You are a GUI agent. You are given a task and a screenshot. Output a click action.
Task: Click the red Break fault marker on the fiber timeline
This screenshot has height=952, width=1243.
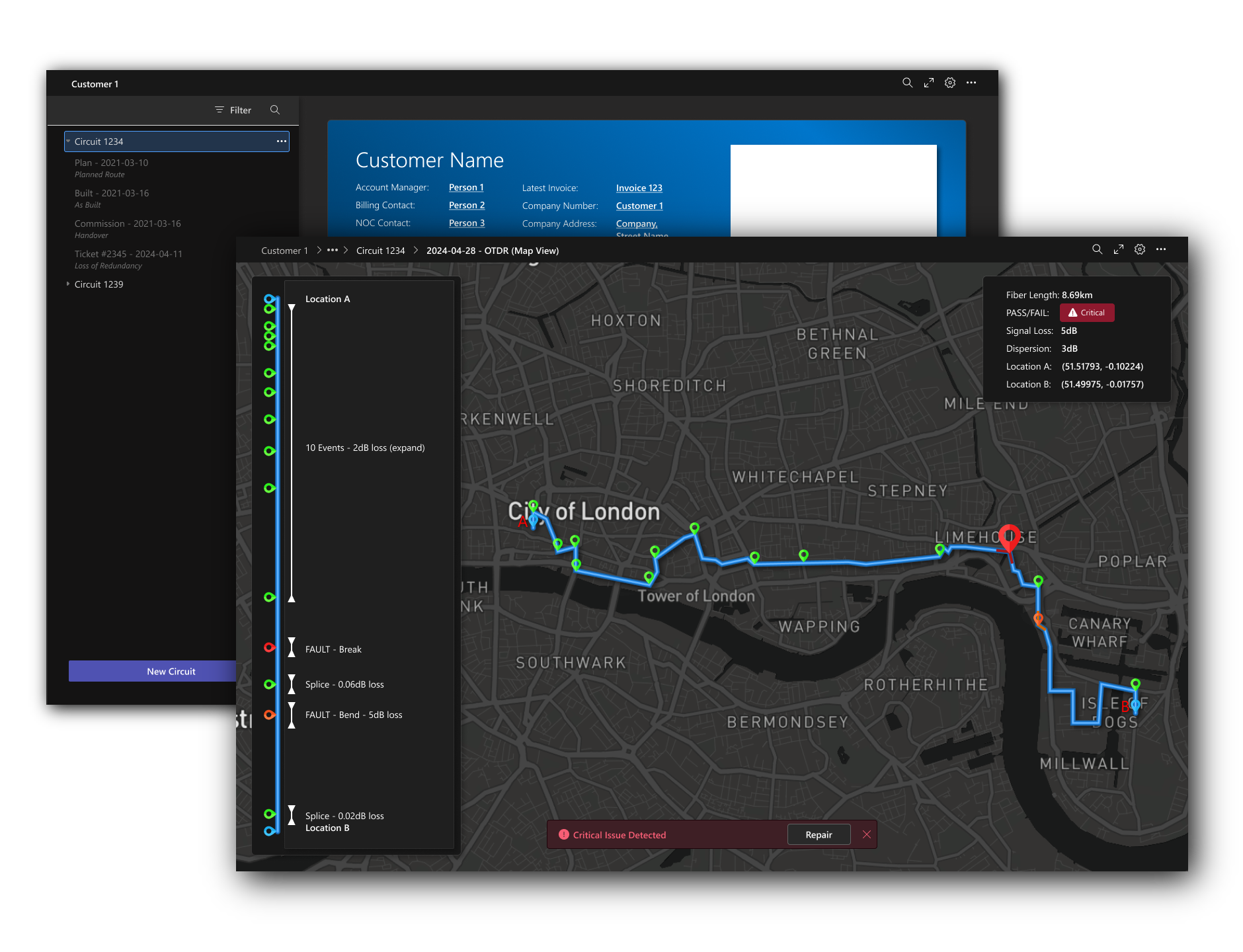tap(269, 647)
